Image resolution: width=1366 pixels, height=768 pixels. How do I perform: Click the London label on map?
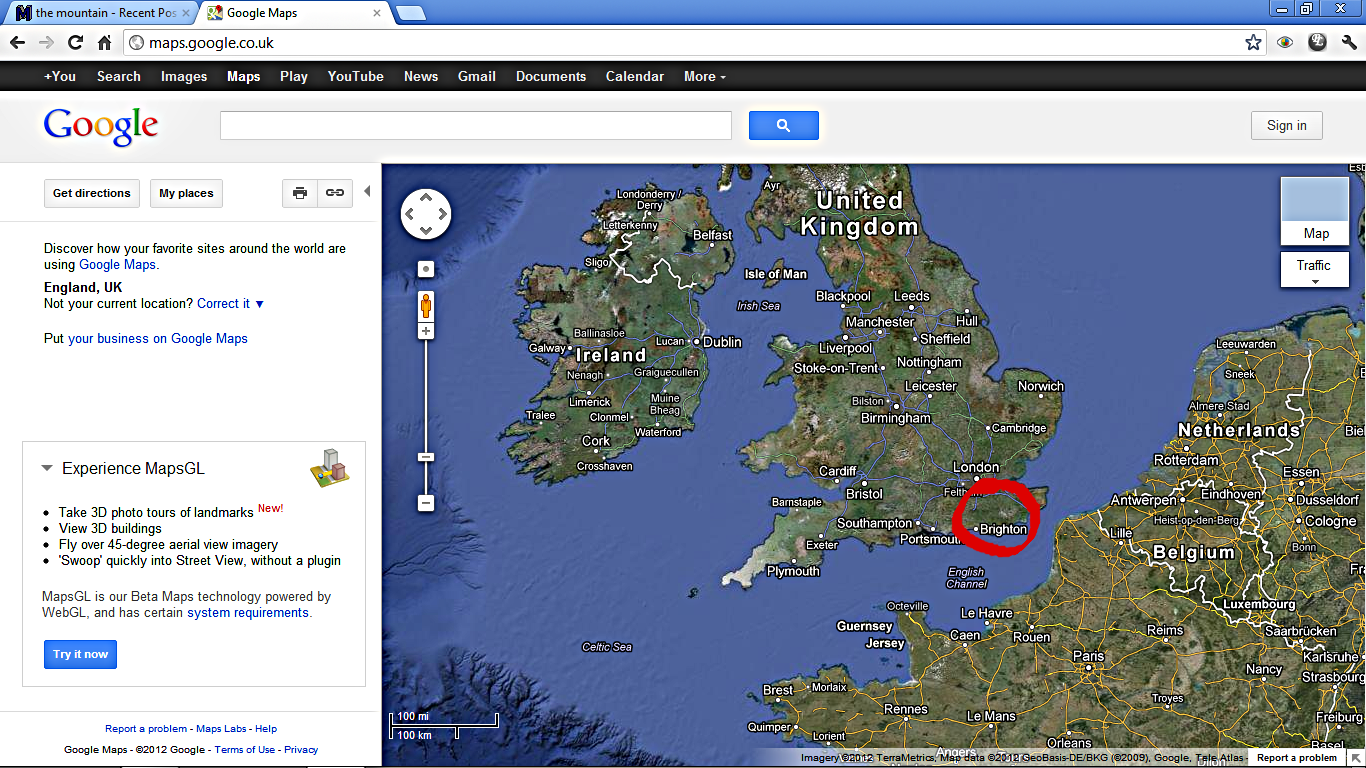(976, 467)
